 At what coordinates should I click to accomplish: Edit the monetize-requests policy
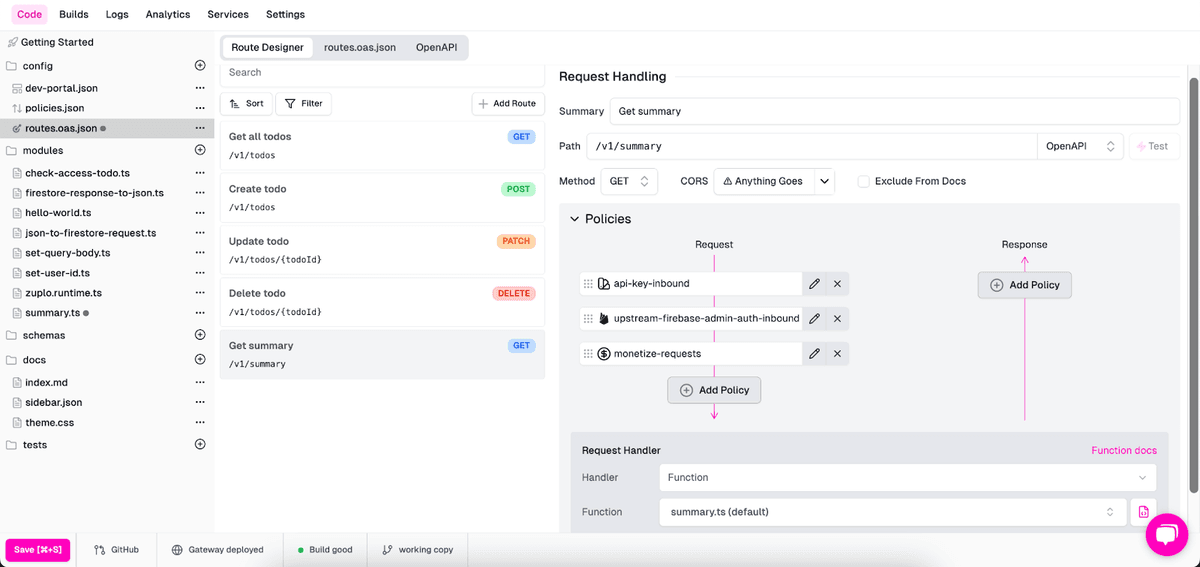point(814,354)
